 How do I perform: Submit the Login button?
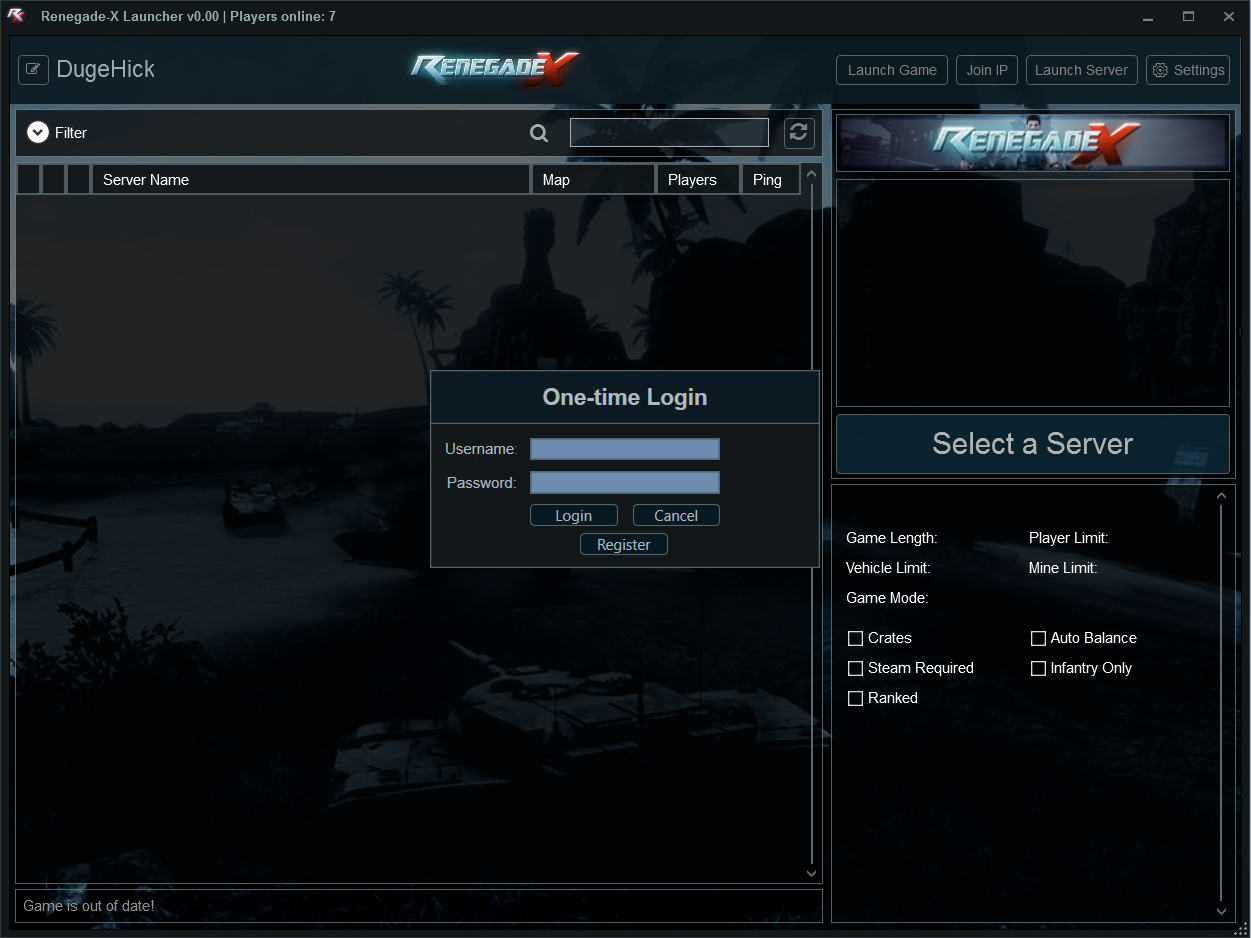tap(574, 516)
